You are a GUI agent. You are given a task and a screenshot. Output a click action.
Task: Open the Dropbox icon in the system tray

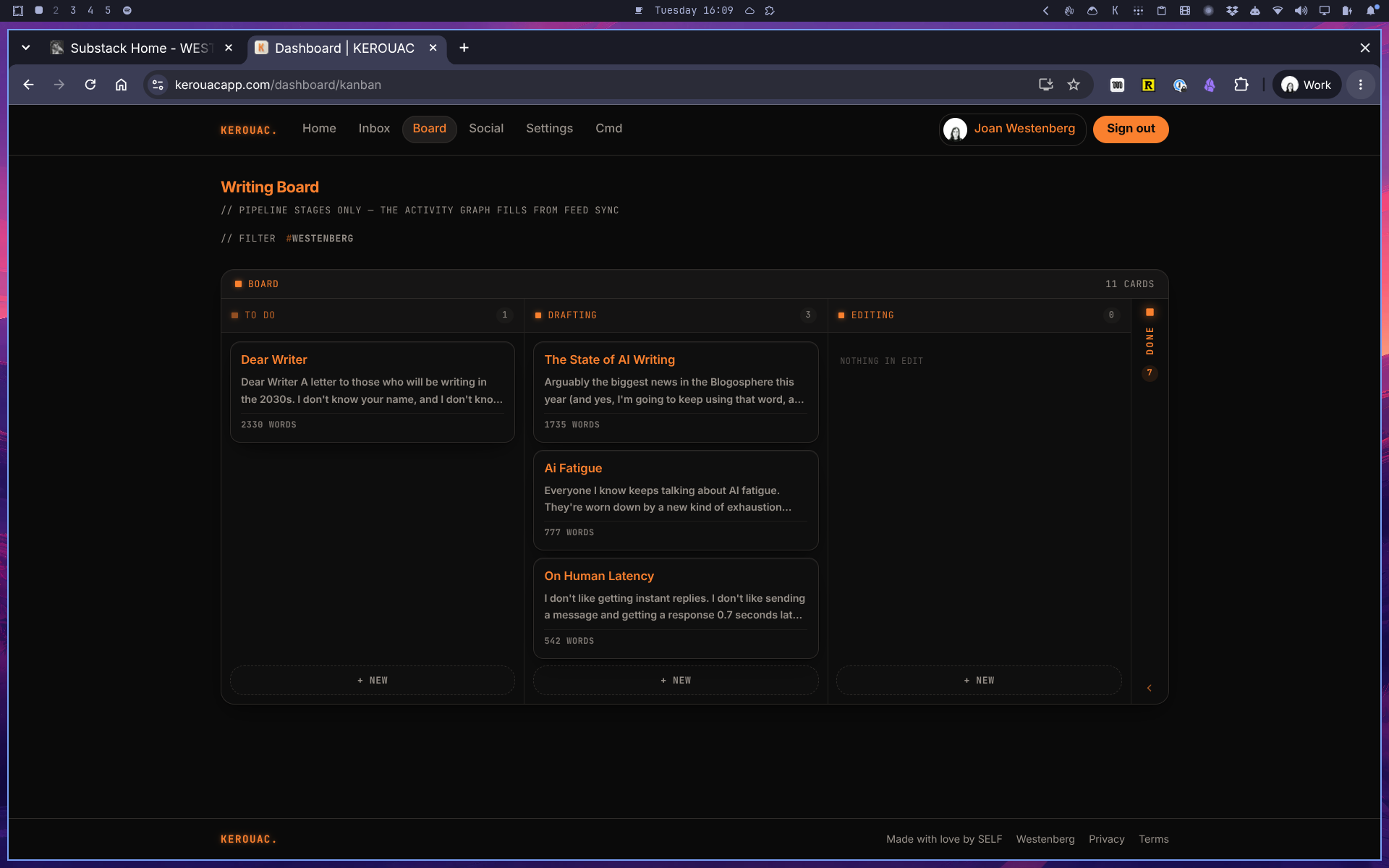[x=1232, y=10]
